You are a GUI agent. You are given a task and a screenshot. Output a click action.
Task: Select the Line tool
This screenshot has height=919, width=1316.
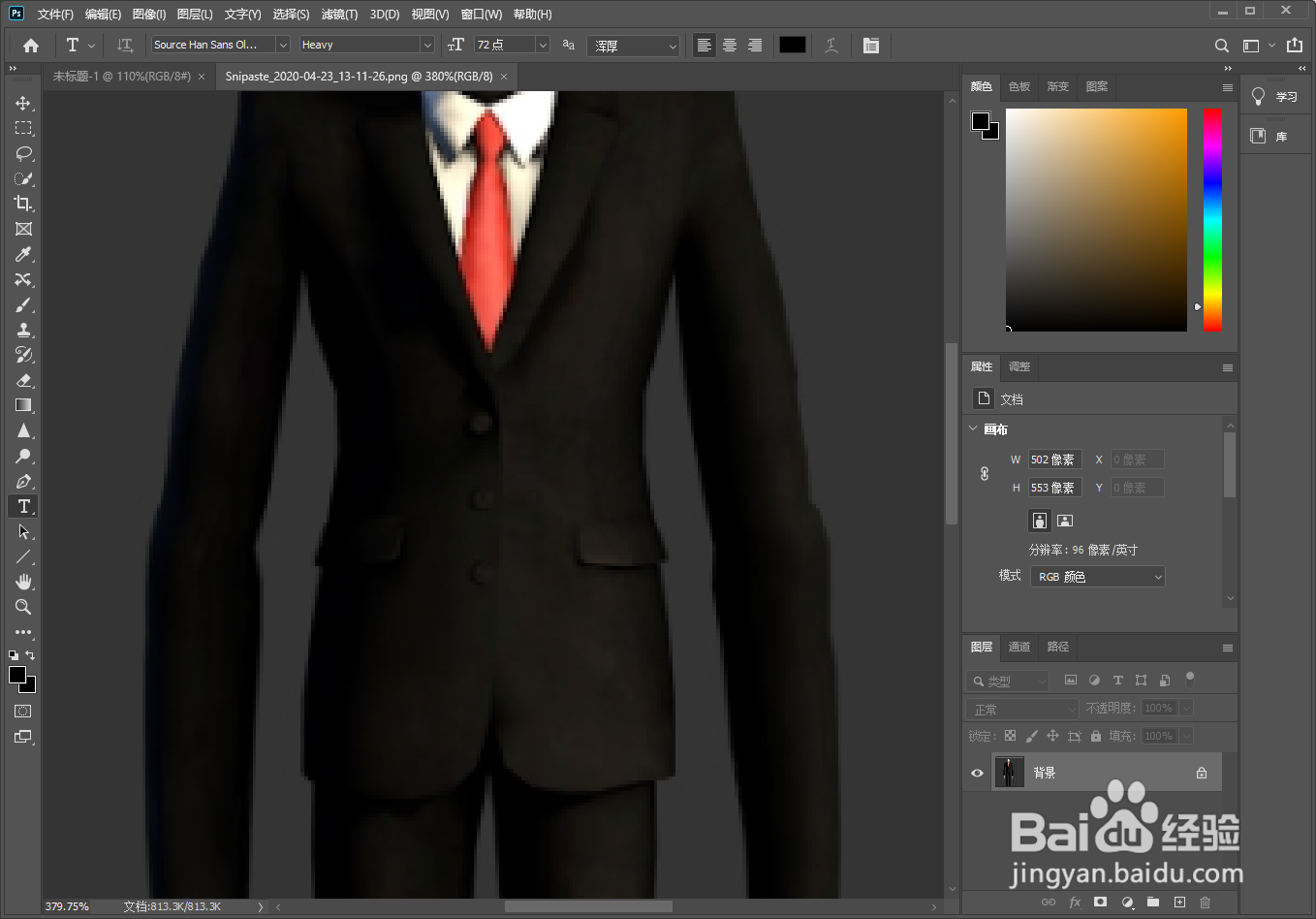[23, 556]
